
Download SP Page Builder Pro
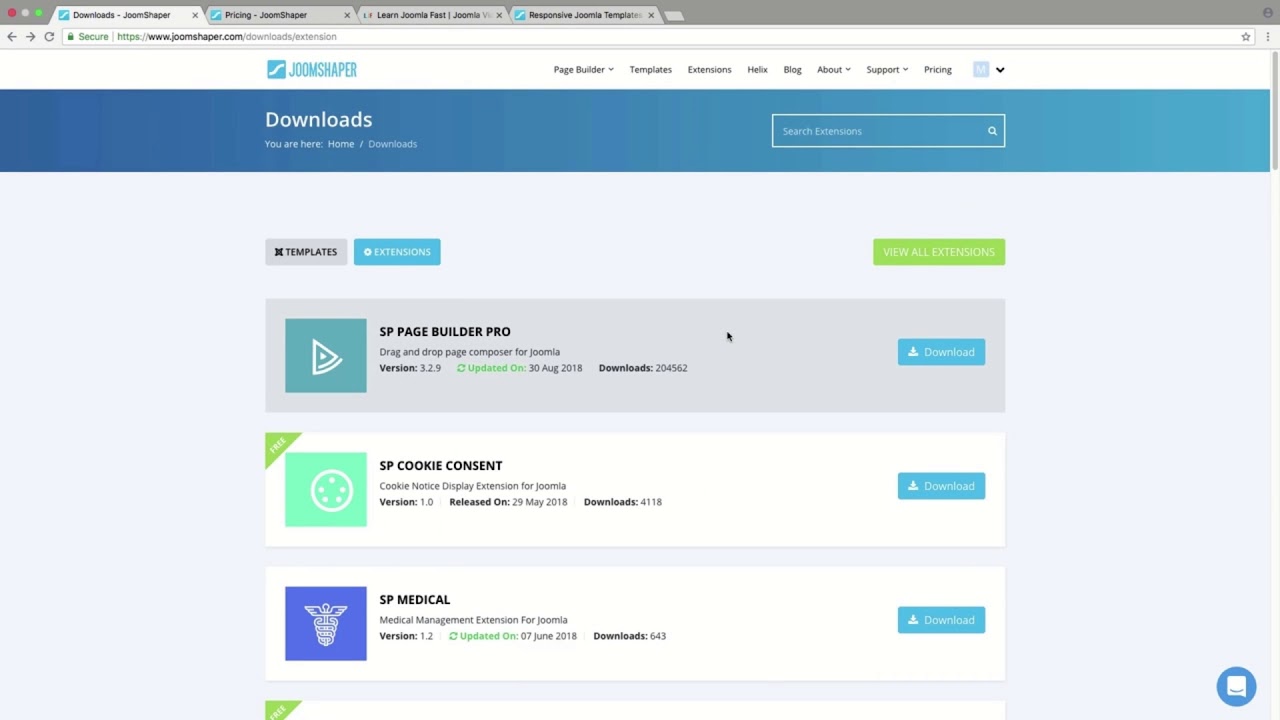click(x=941, y=352)
